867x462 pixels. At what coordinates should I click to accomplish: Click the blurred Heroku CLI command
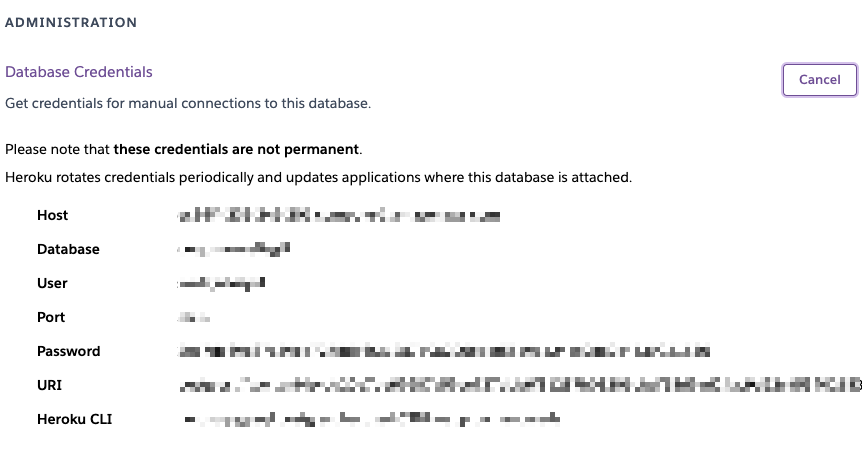(372, 419)
